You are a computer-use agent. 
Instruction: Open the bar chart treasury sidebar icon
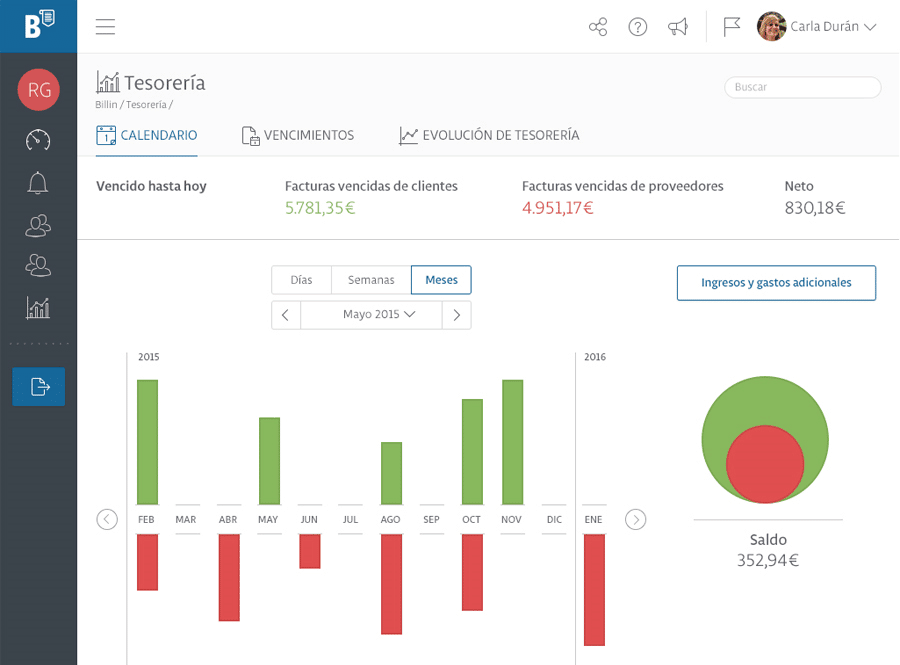pyautogui.click(x=38, y=308)
